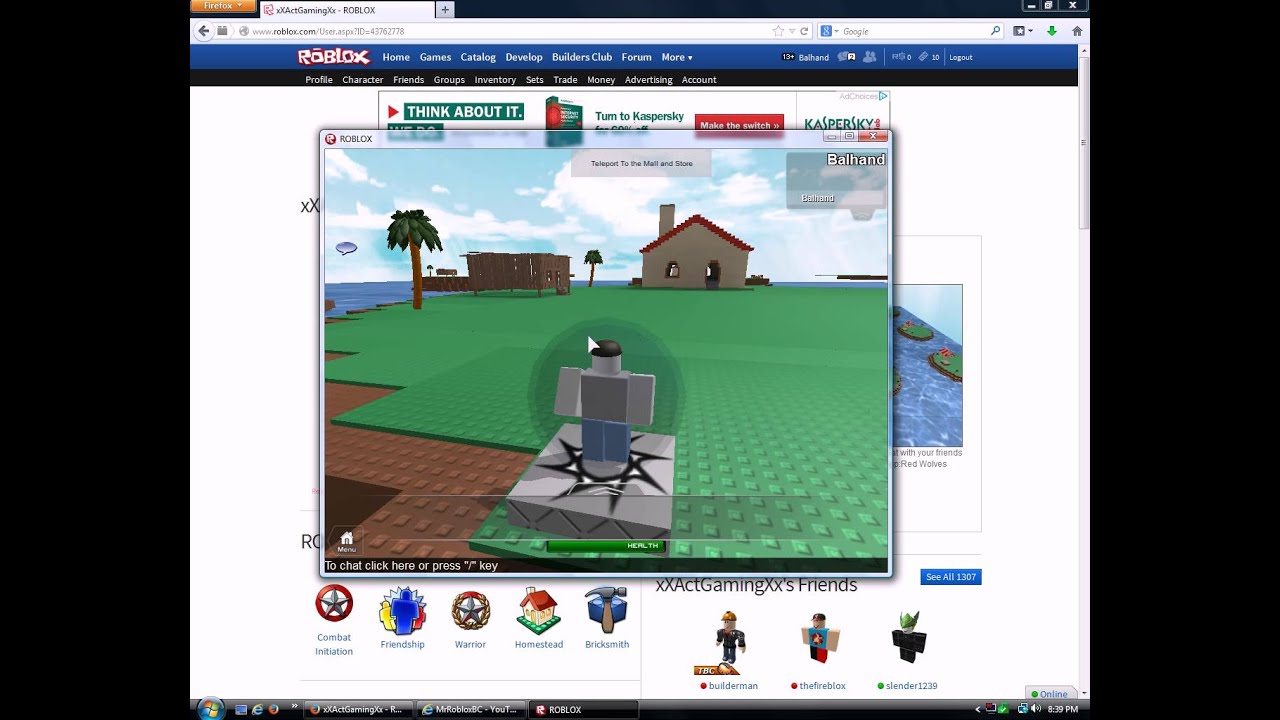Open the Forum menu item
The height and width of the screenshot is (720, 1280).
click(x=636, y=57)
